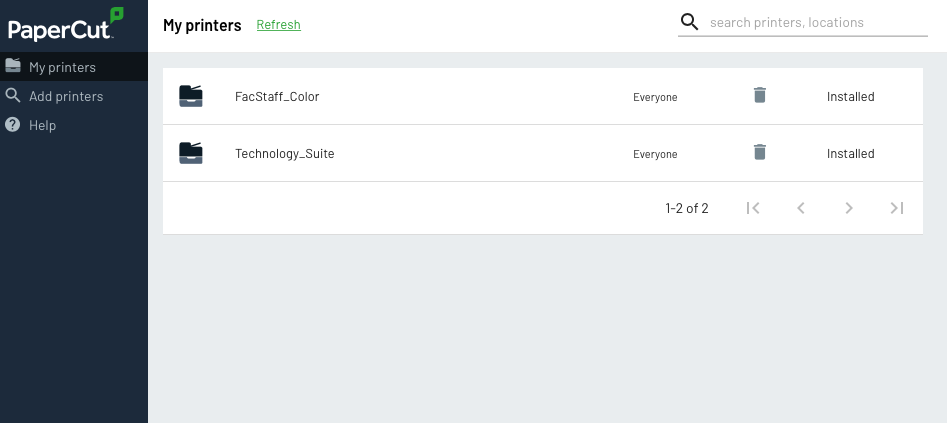Screen dimensions: 947x423
Task: Delete the FacStaff_Color printer via trash icon
Action: [760, 96]
